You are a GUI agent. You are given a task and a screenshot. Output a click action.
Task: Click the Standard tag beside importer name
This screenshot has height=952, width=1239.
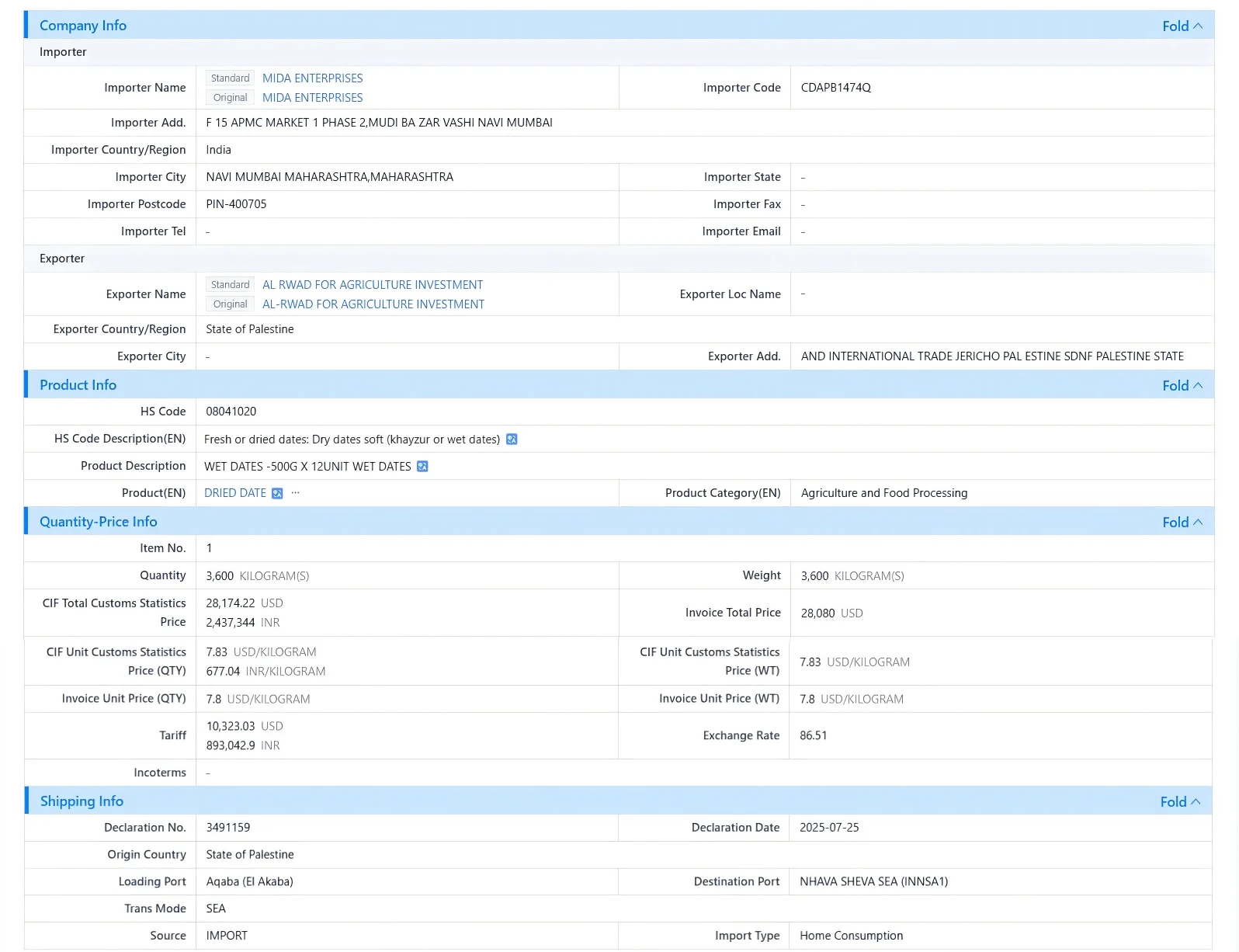(230, 78)
